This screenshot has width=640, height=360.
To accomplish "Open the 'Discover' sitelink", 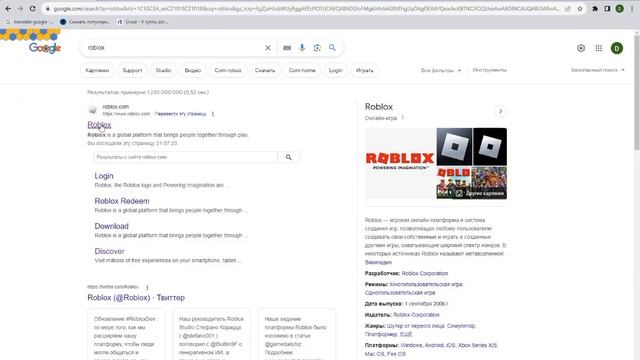I will (109, 251).
